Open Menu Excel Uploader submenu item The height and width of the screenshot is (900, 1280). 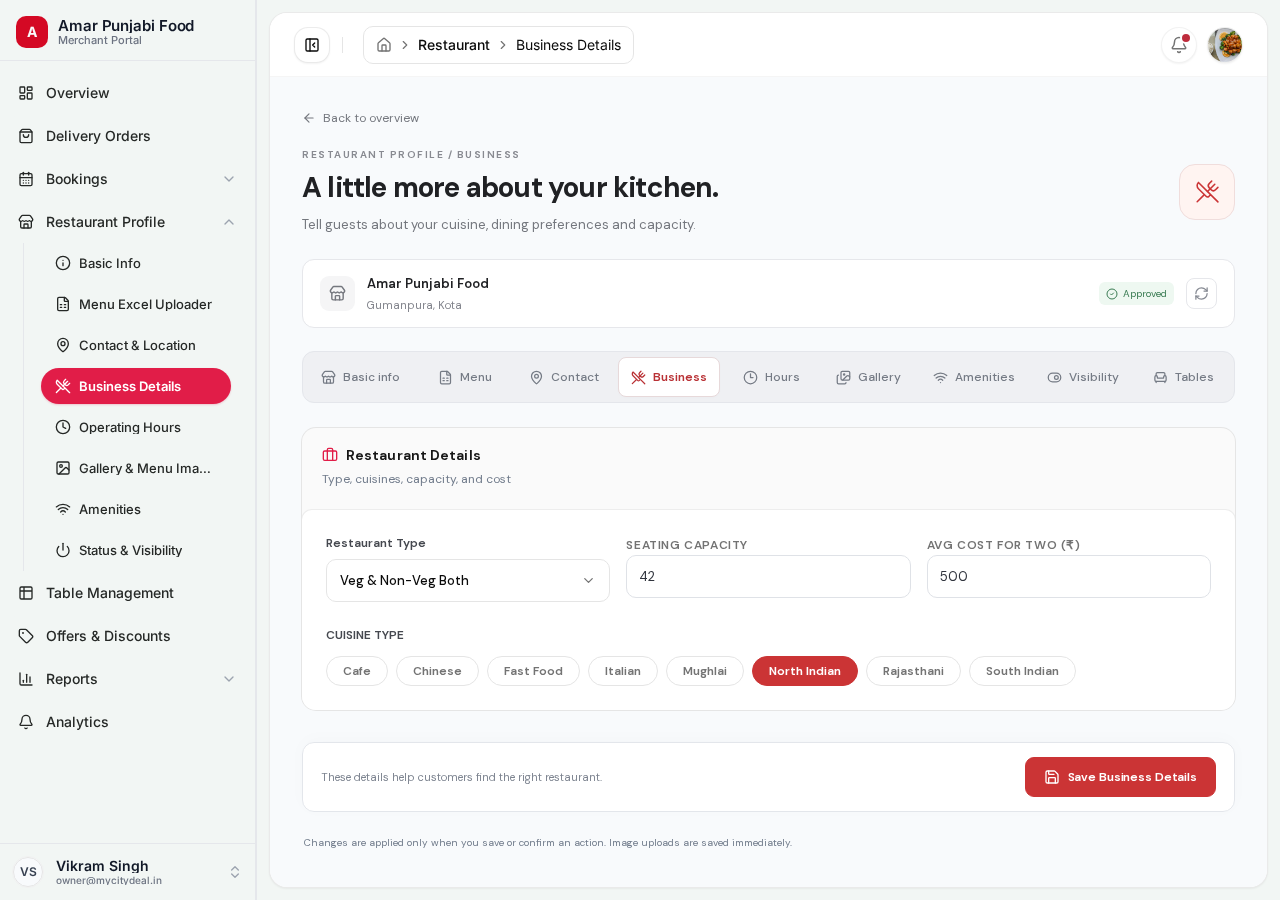136,304
